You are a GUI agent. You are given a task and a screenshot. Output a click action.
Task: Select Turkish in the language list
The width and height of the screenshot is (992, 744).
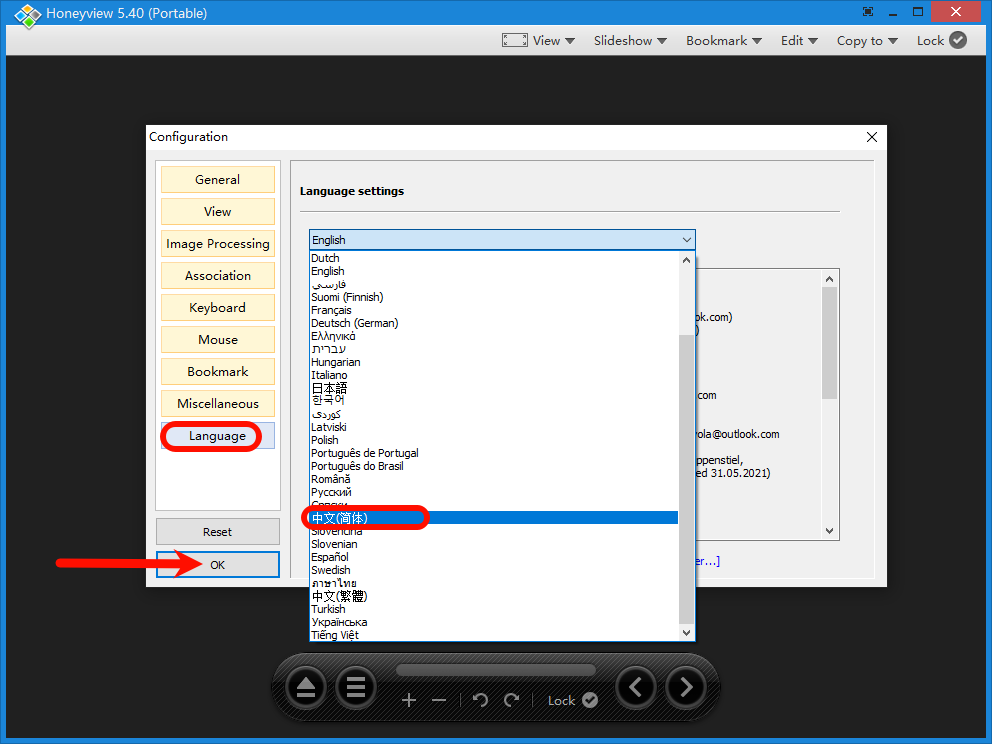(493, 609)
